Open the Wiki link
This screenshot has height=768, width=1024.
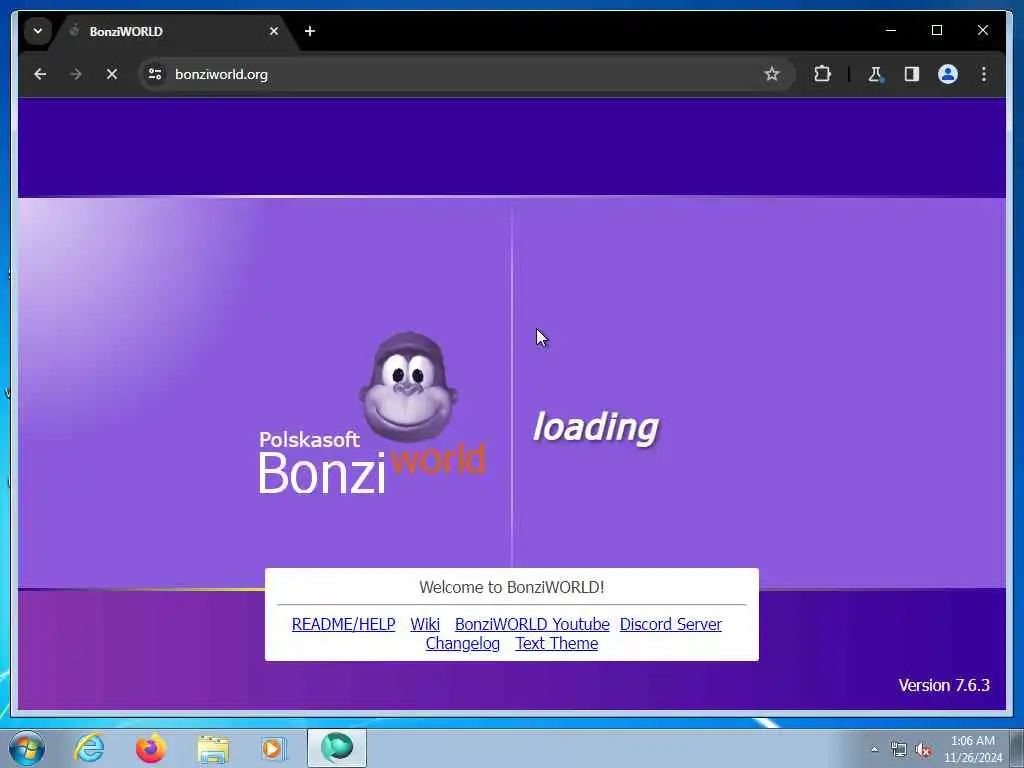pos(425,624)
